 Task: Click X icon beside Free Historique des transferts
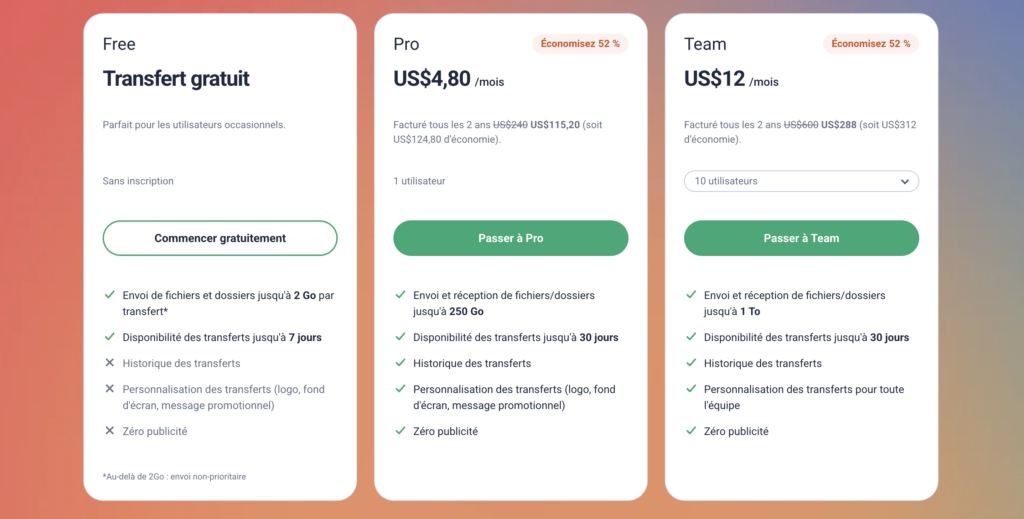pos(109,363)
